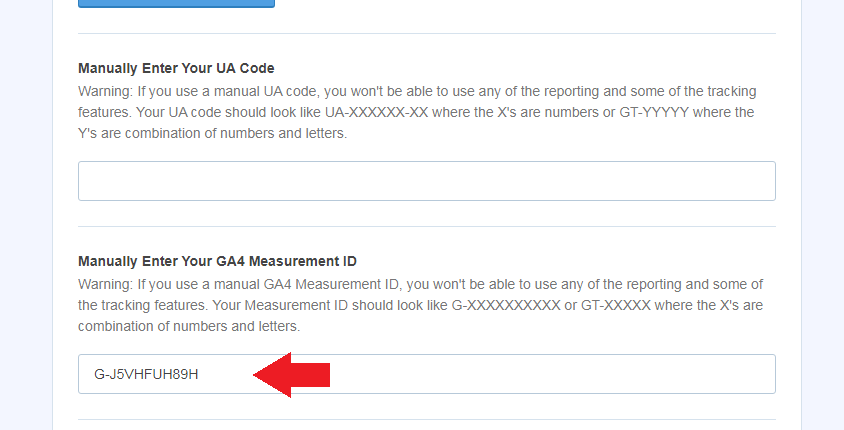The image size is (844, 430).
Task: Click 'Warning:' in the GA4 description
Action: 105,285
